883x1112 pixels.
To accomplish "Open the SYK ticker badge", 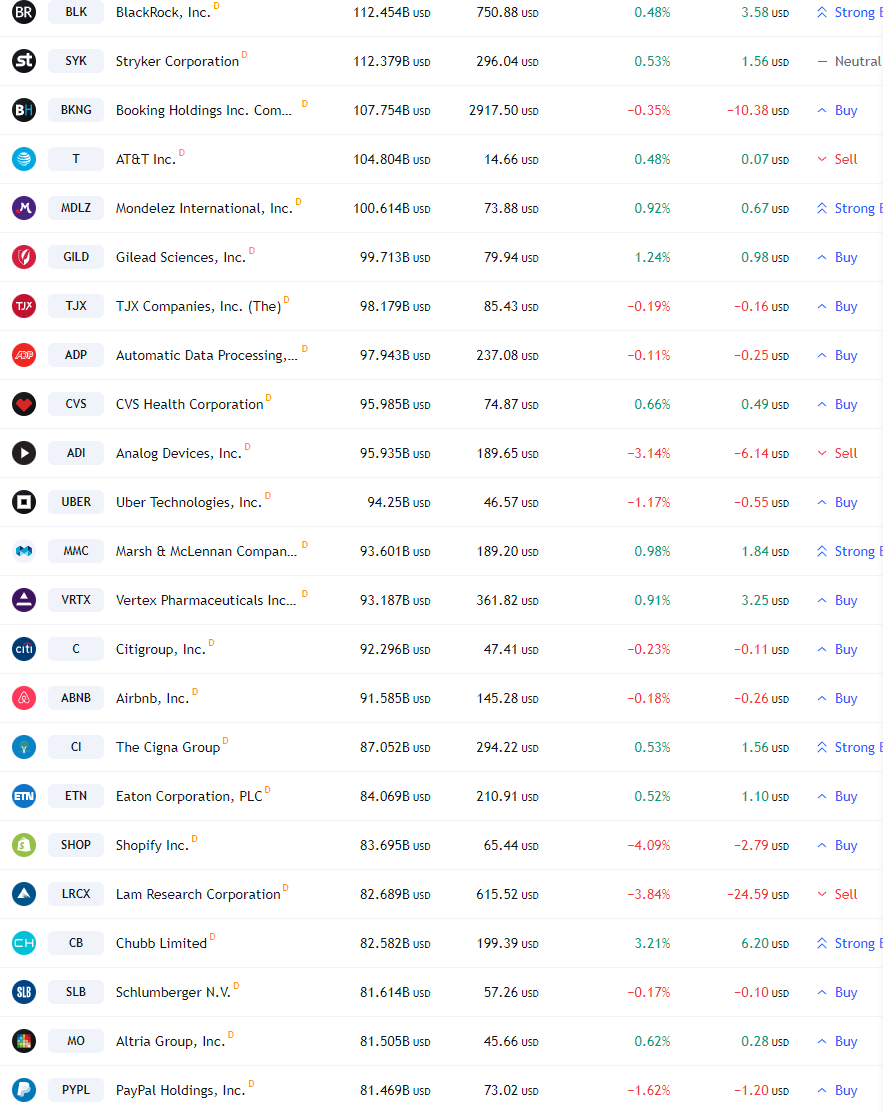I will click(76, 61).
